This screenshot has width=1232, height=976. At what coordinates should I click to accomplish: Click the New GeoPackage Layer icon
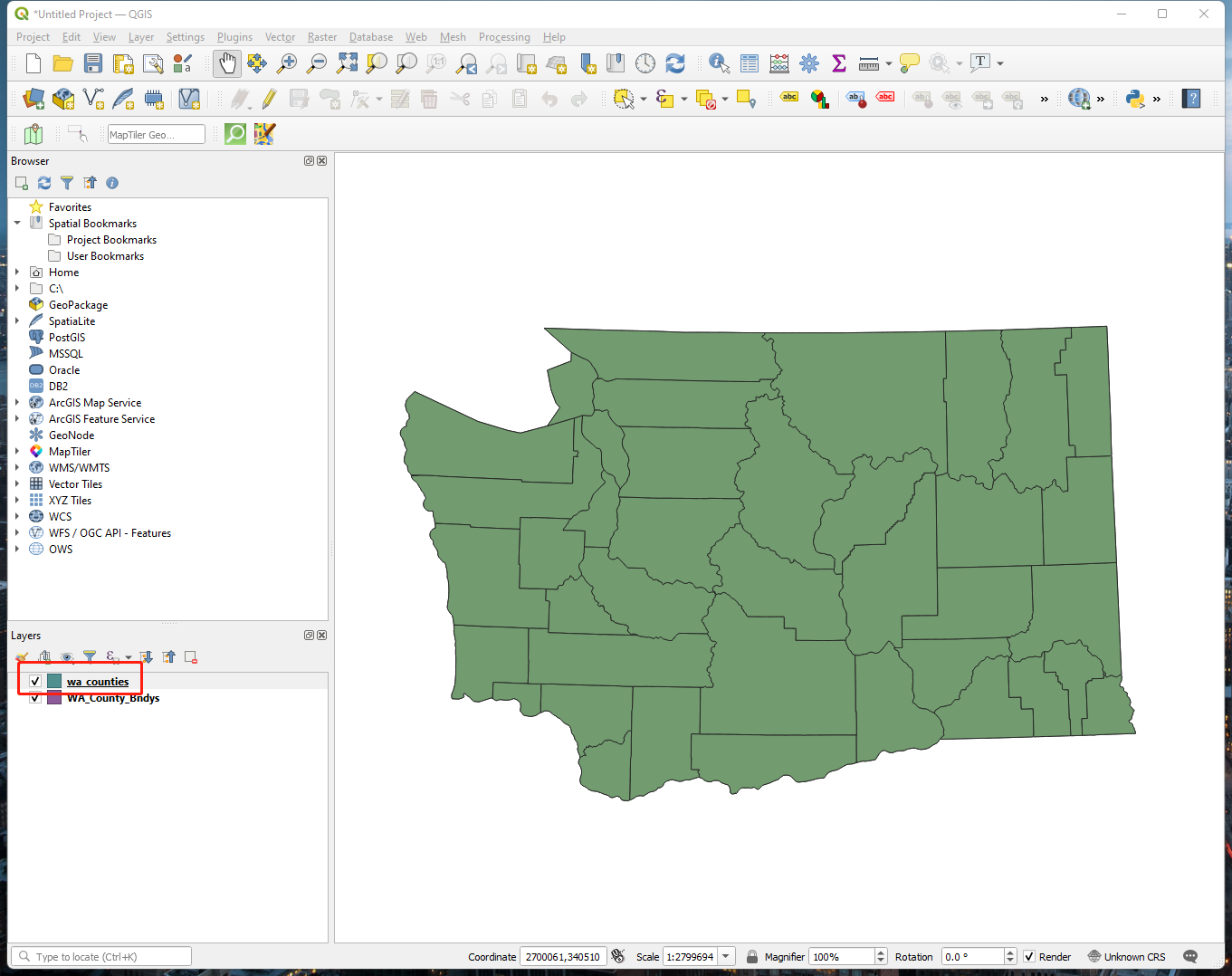tap(63, 99)
